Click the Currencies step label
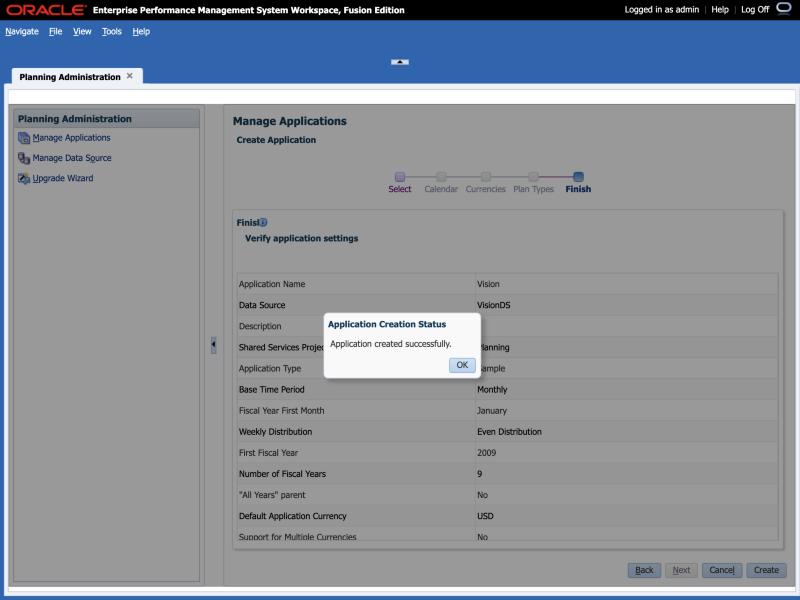Image resolution: width=800 pixels, height=600 pixels. pyautogui.click(x=485, y=189)
